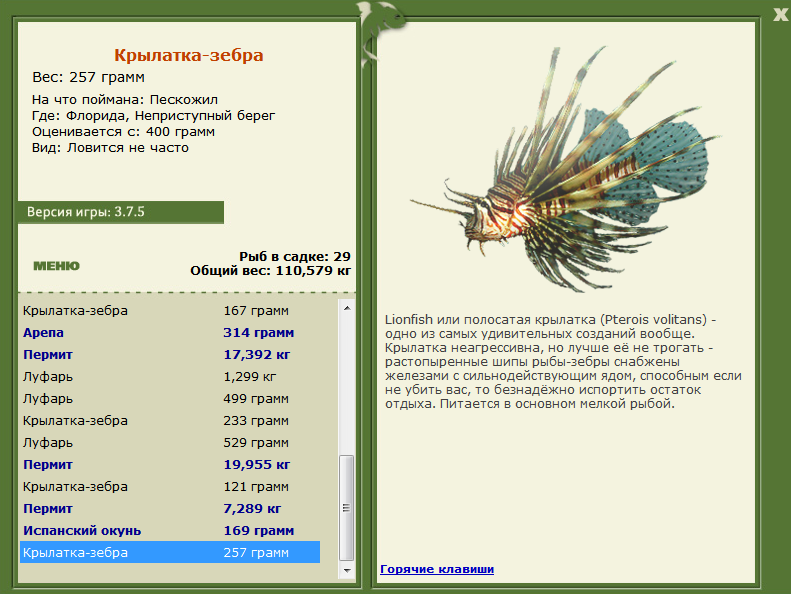The height and width of the screenshot is (594, 791).
Task: Select the Пермит 17,392 кг row
Action: tap(170, 354)
